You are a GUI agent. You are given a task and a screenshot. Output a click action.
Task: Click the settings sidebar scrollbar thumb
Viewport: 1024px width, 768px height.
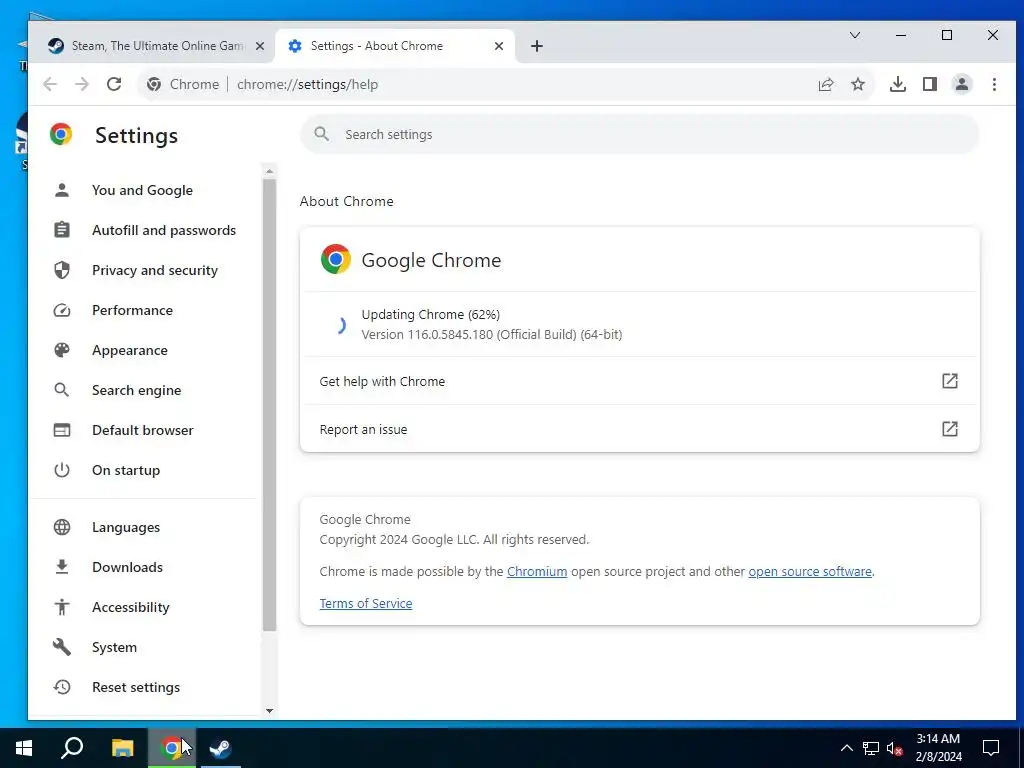click(269, 405)
